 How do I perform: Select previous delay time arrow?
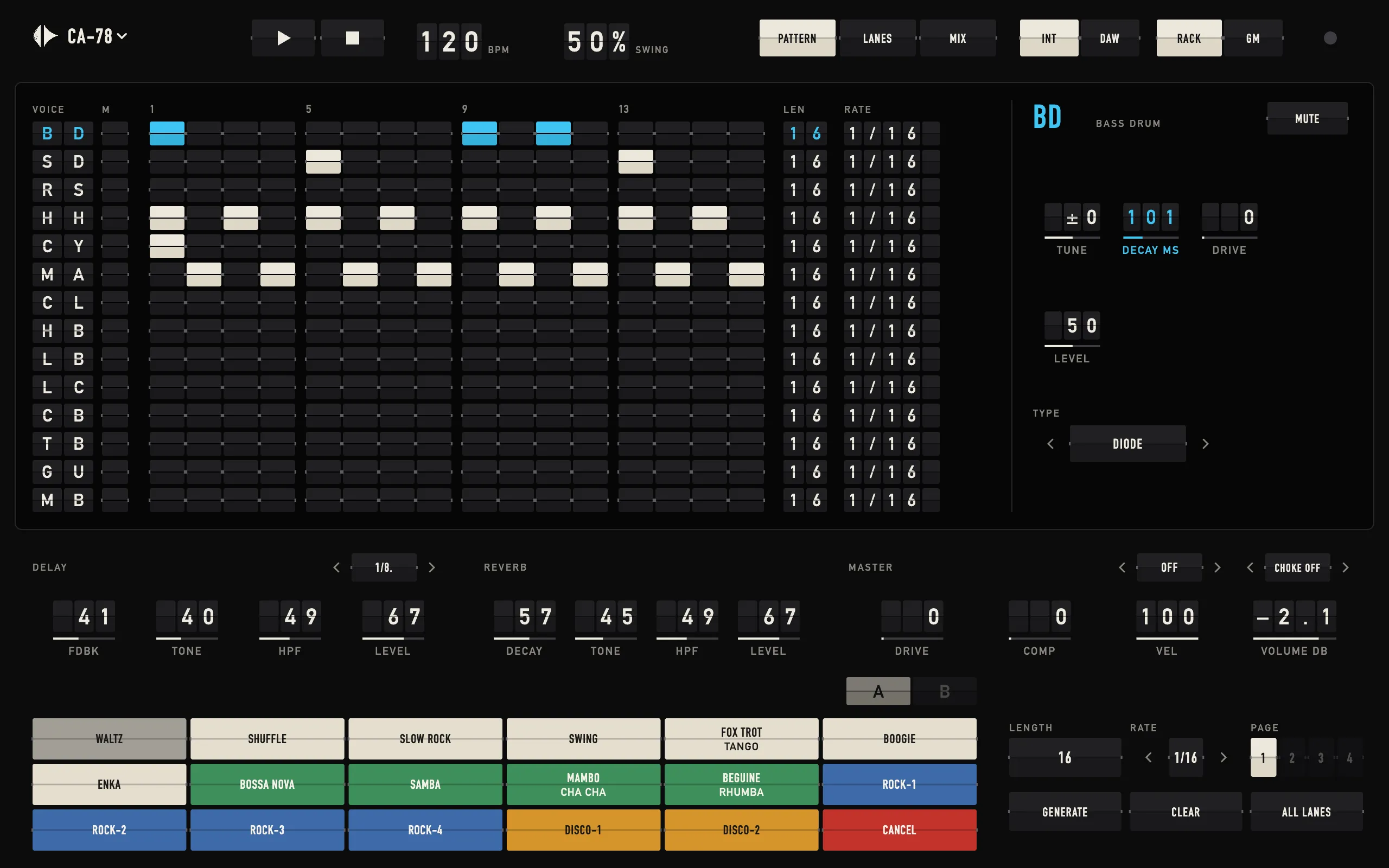336,567
